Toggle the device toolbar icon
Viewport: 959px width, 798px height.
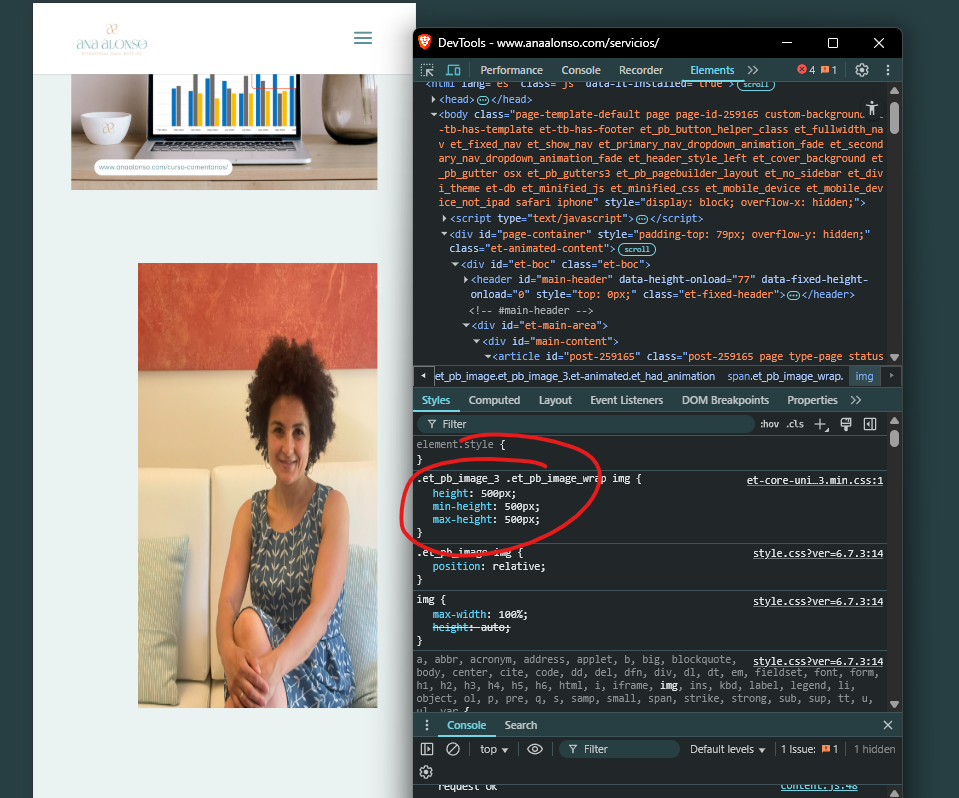point(453,70)
